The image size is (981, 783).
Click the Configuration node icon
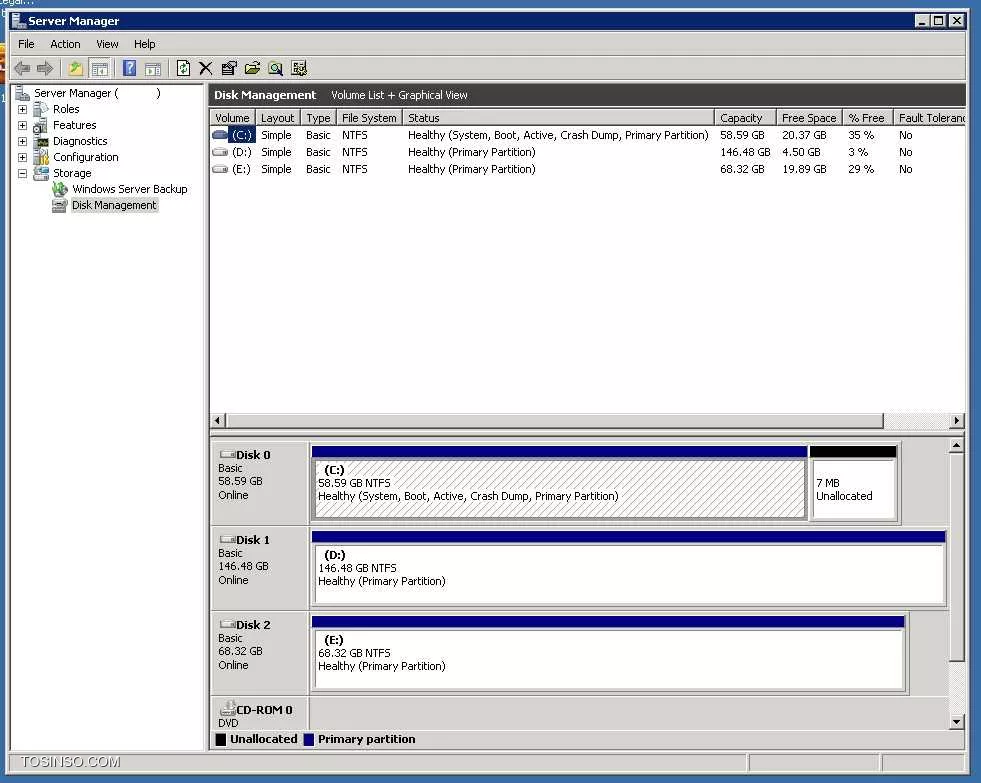41,157
